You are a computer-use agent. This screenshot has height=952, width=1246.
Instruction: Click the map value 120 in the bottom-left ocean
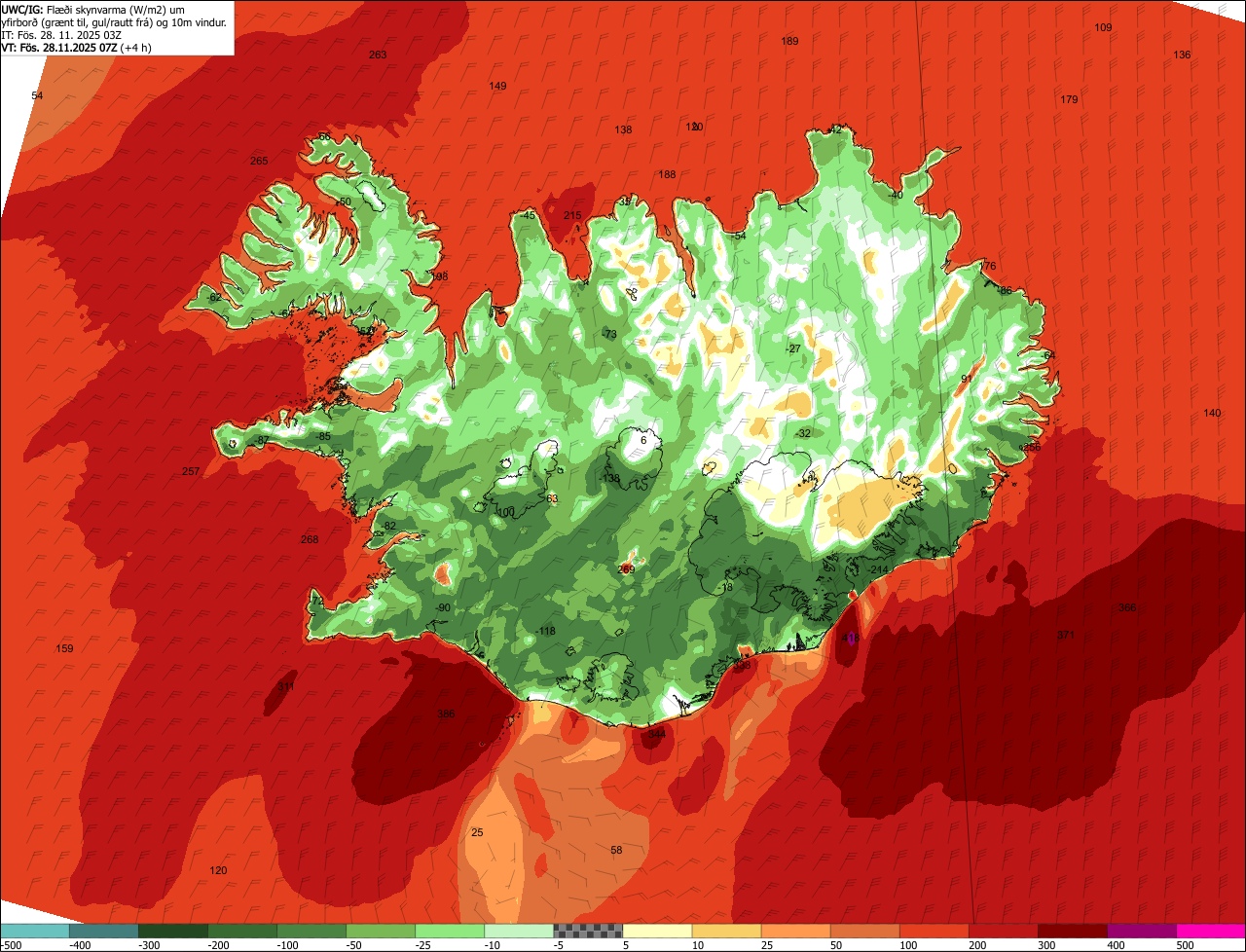coord(218,870)
